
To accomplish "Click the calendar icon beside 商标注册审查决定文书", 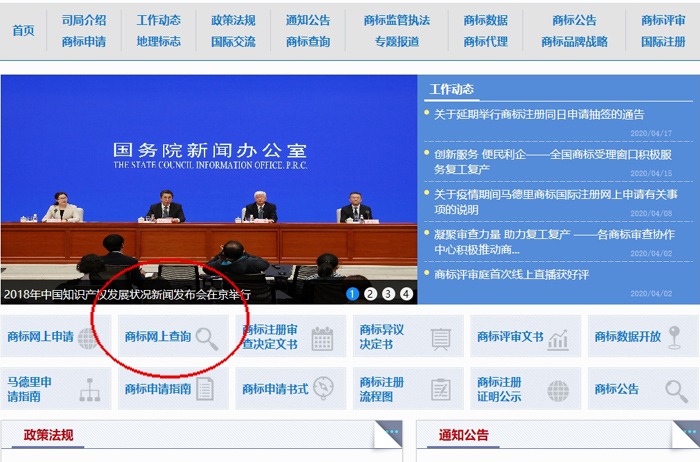I will [x=322, y=339].
